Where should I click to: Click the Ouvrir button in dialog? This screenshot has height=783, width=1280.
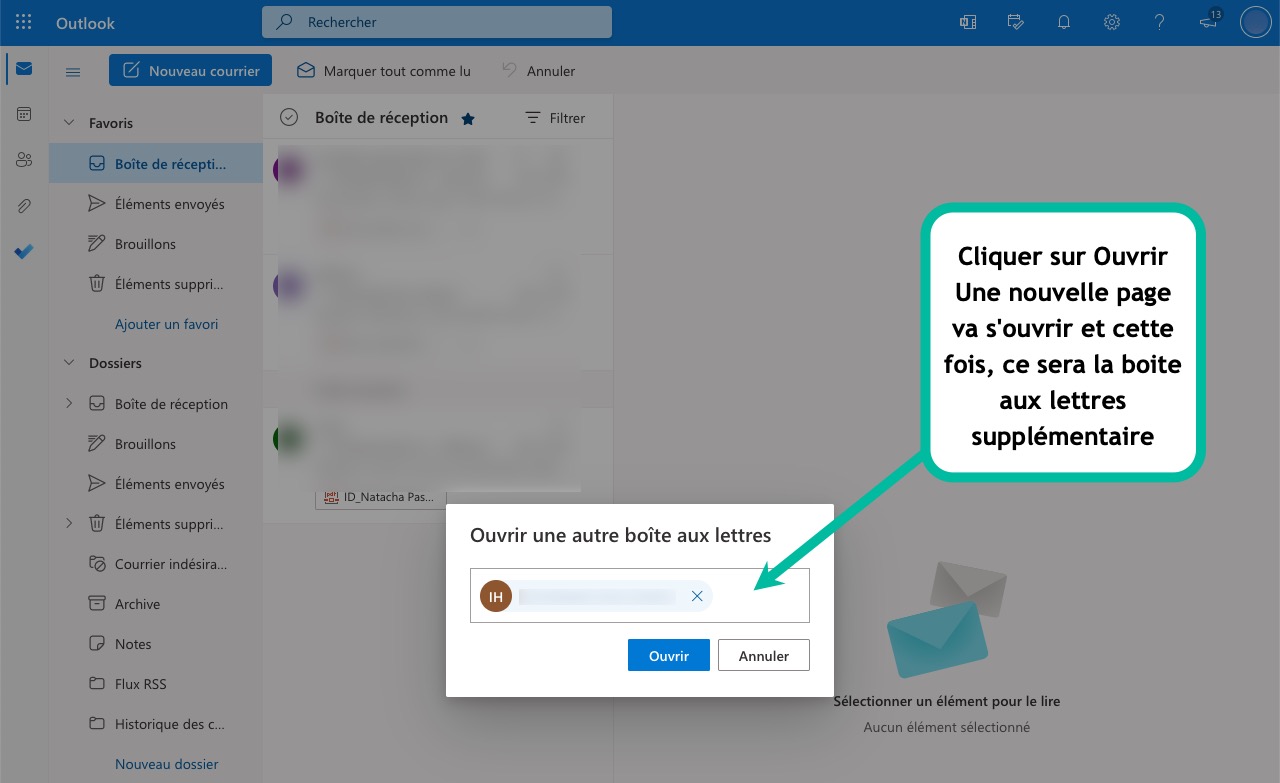pos(668,656)
